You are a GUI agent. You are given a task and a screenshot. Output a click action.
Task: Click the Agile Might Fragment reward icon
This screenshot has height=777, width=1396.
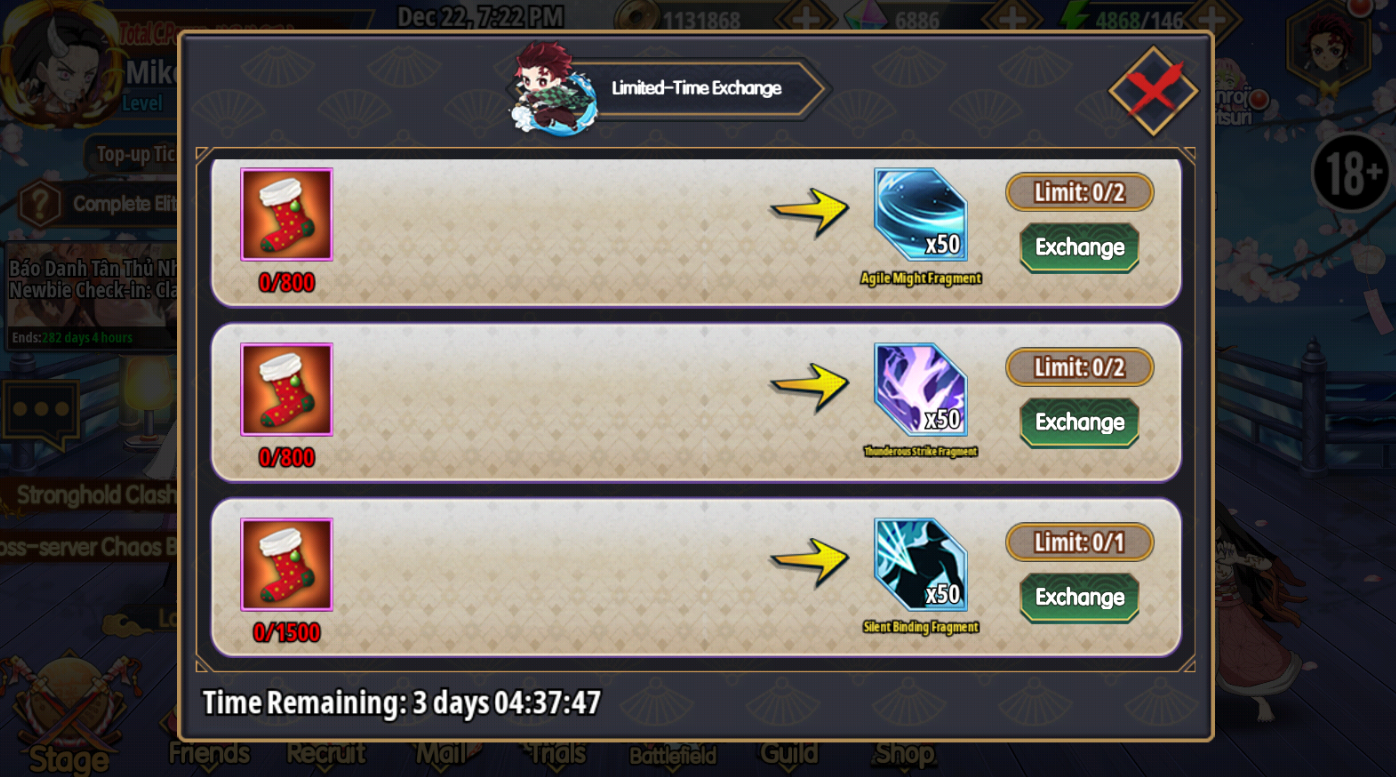click(x=920, y=215)
